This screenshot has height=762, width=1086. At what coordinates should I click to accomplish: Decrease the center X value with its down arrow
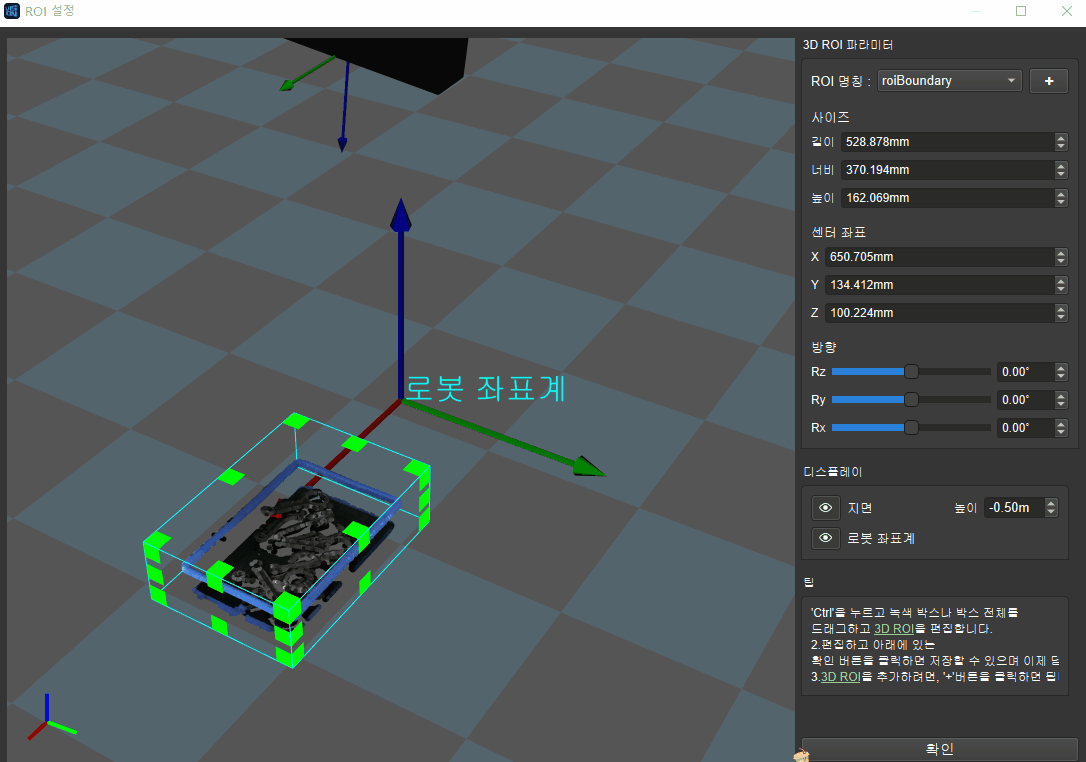tap(1061, 261)
